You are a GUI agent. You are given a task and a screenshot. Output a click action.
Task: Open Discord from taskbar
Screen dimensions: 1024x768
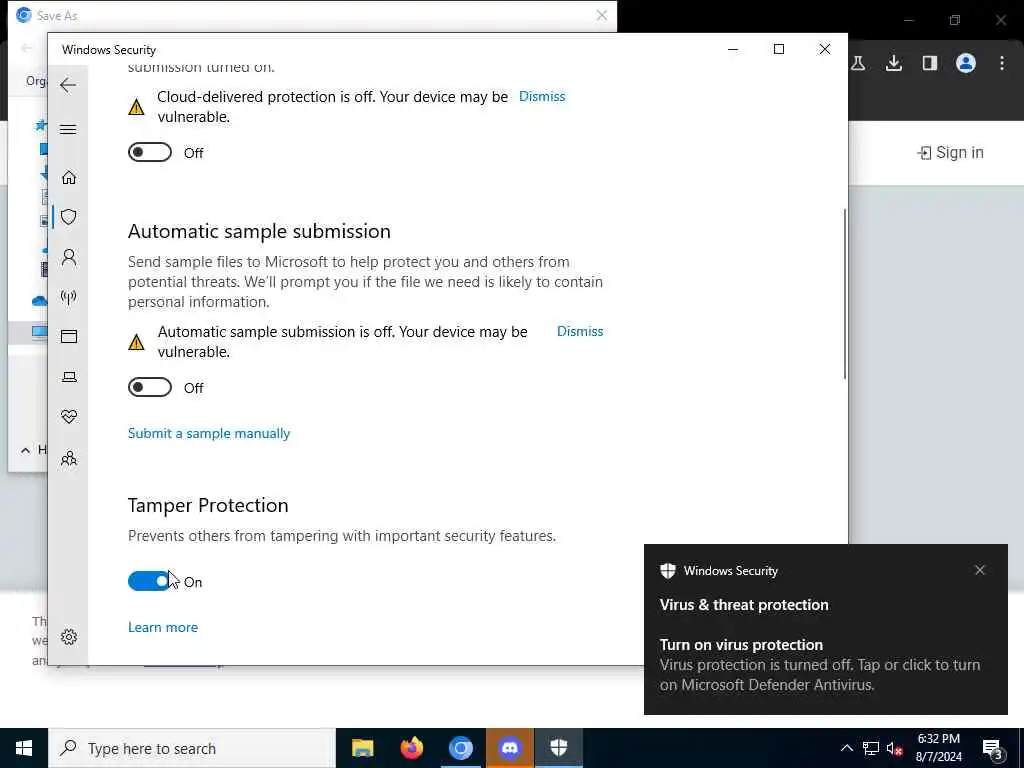pyautogui.click(x=509, y=748)
